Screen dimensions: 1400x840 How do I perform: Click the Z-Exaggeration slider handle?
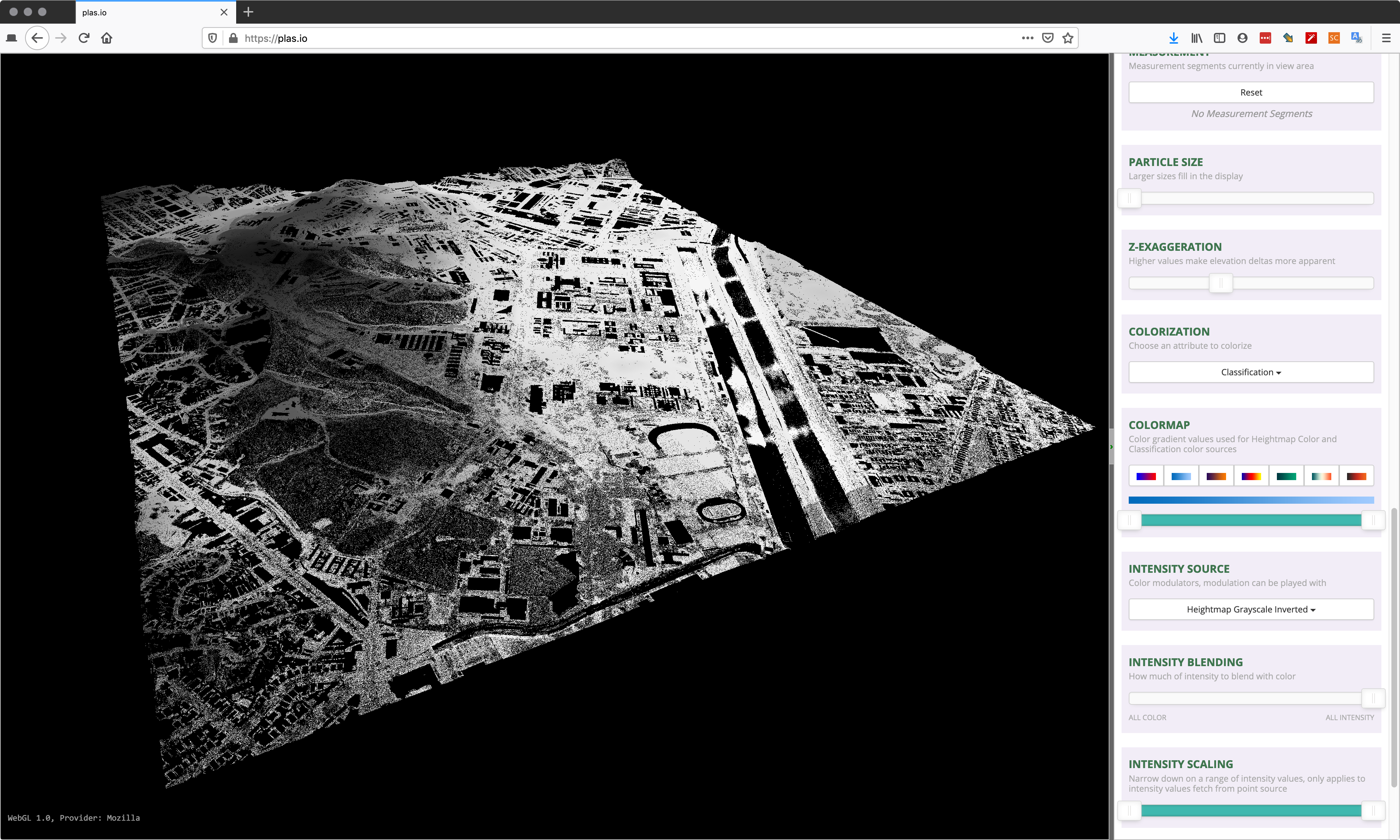click(1221, 283)
